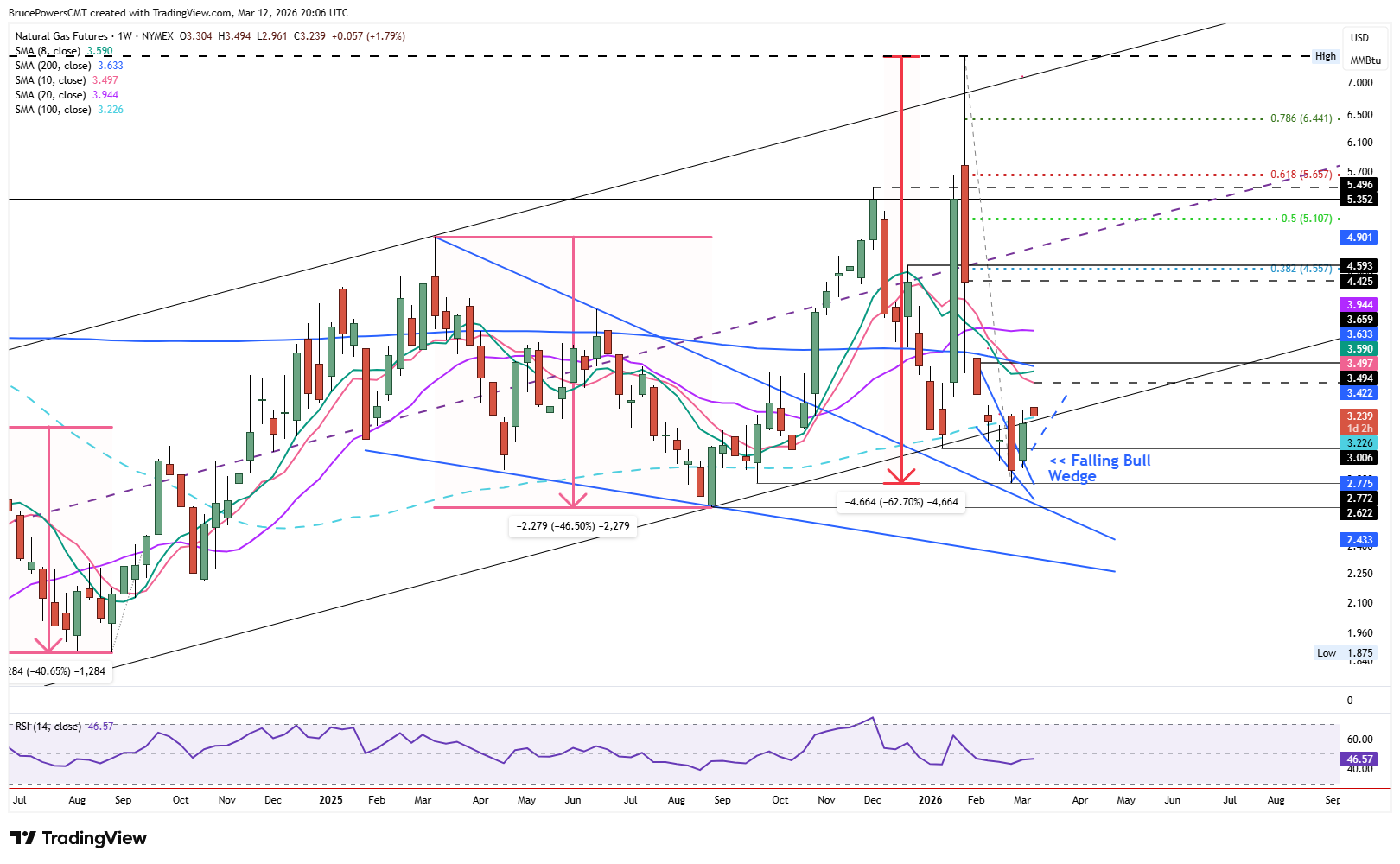Click the 7.000 price axis value
Image resolution: width=1400 pixels, height=864 pixels.
(1359, 83)
